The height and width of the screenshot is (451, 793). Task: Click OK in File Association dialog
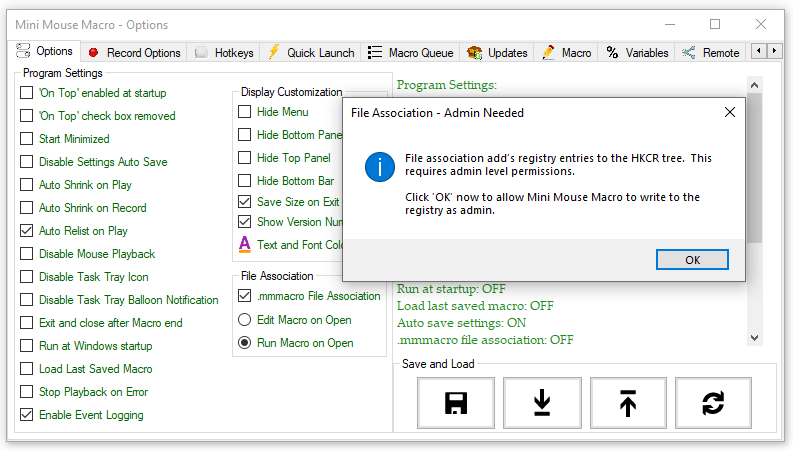tap(692, 260)
